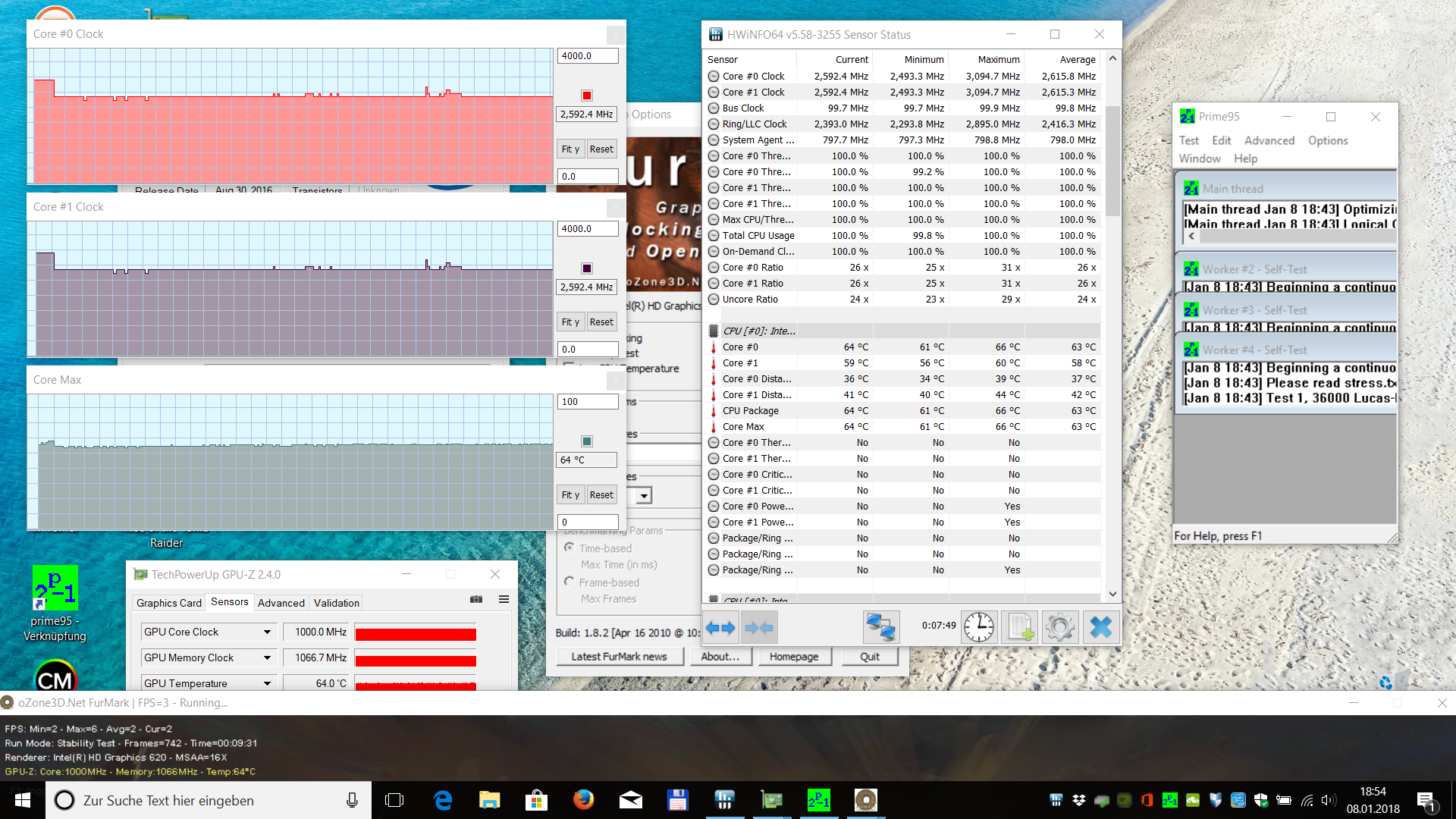This screenshot has height=819, width=1456.
Task: Select the Time-based benchmarking radio button
Action: (x=569, y=548)
